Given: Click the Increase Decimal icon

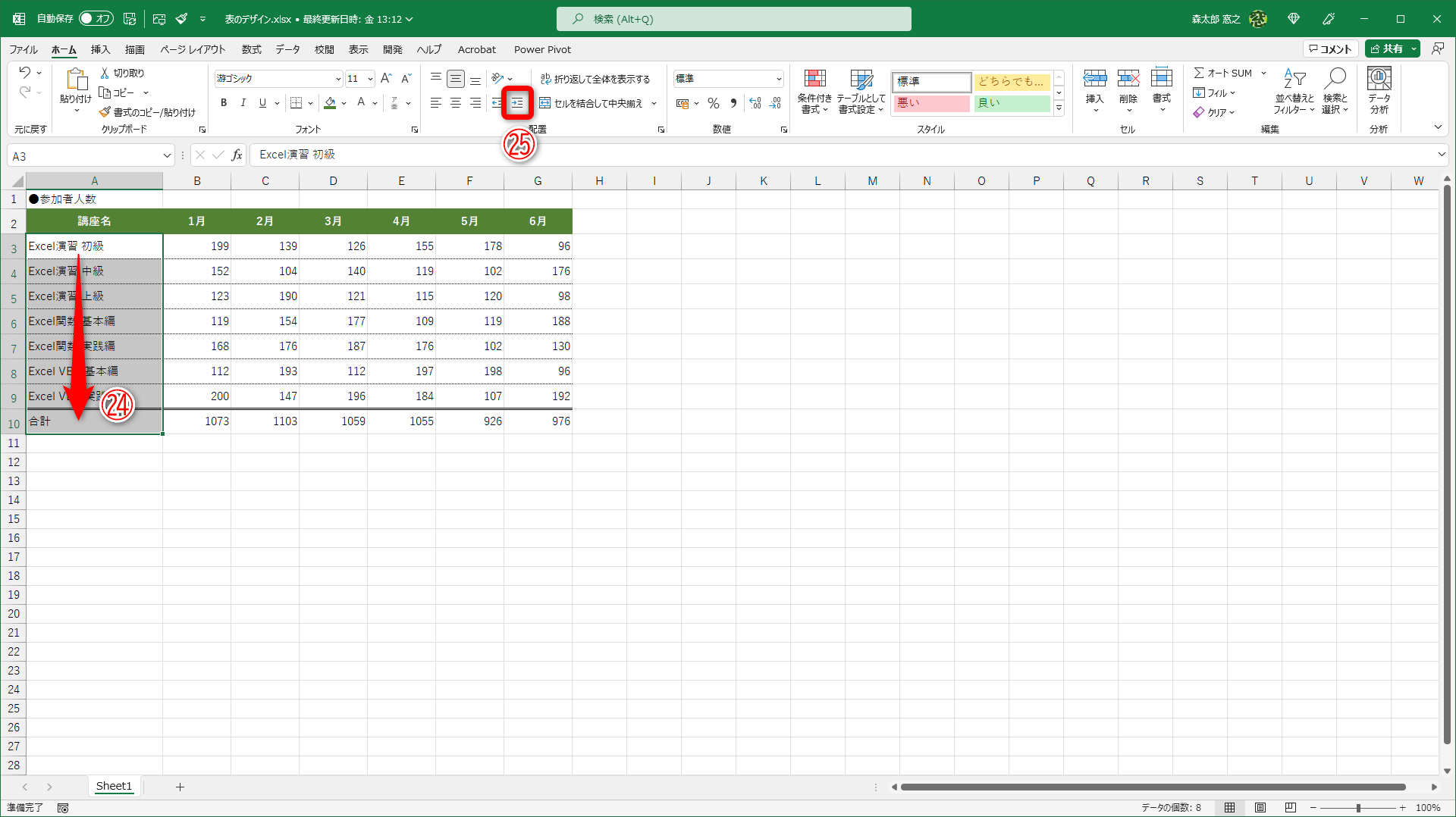Looking at the screenshot, I should [x=755, y=103].
